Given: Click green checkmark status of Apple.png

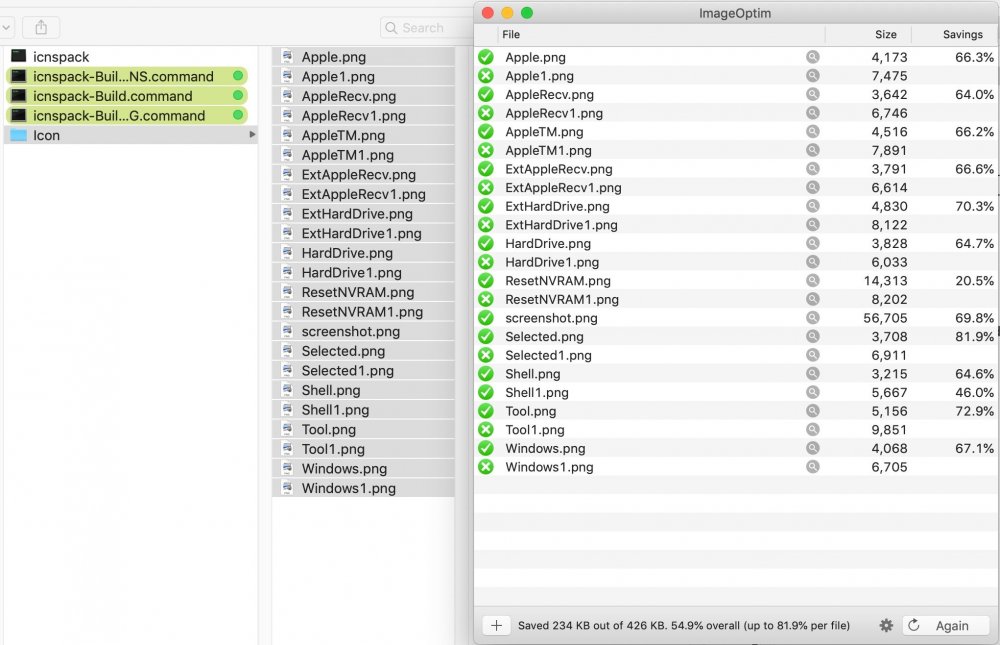Looking at the screenshot, I should pyautogui.click(x=486, y=57).
